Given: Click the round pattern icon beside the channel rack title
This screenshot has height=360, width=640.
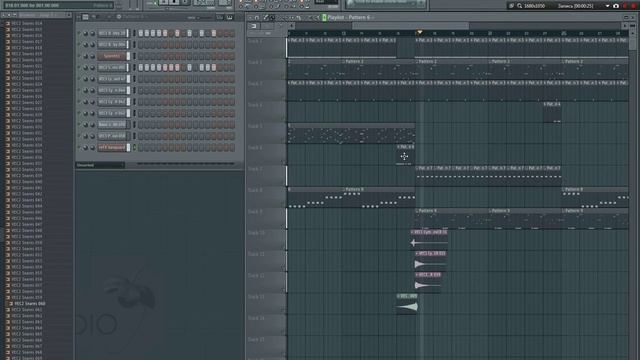Looking at the screenshot, I should point(119,17).
